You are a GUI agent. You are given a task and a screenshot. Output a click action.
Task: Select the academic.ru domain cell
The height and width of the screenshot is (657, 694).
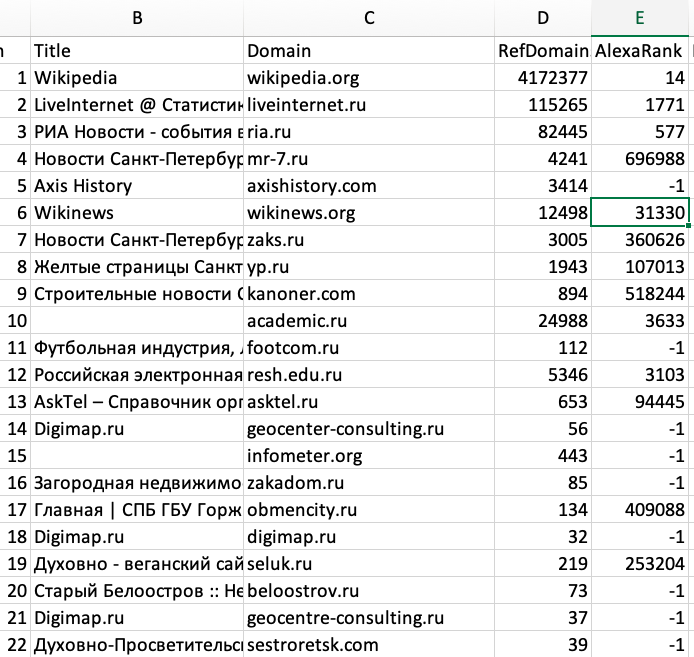click(x=369, y=321)
